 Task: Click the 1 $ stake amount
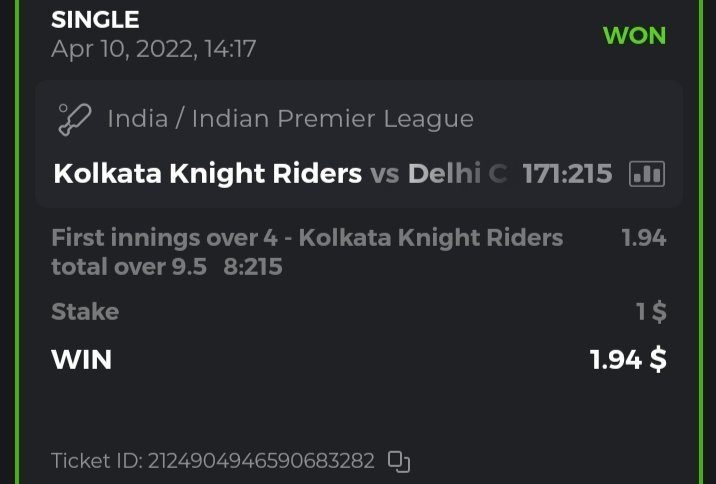point(651,312)
